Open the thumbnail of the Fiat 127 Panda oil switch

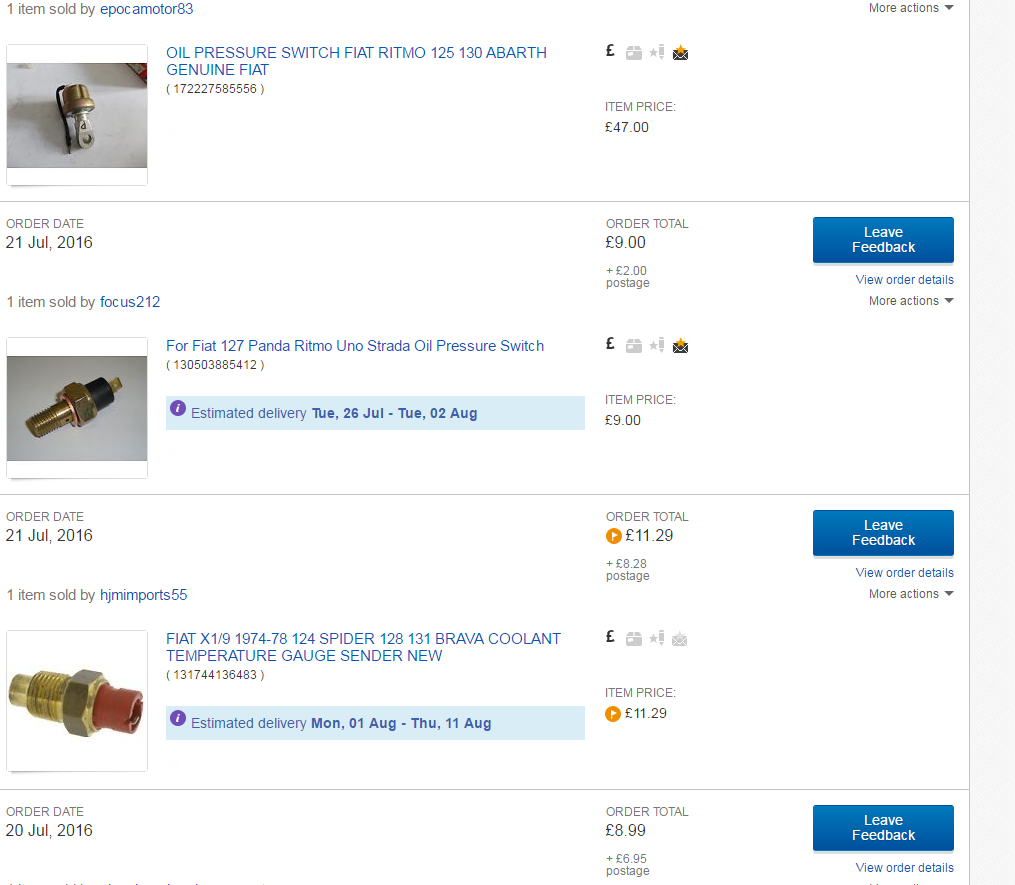click(77, 408)
